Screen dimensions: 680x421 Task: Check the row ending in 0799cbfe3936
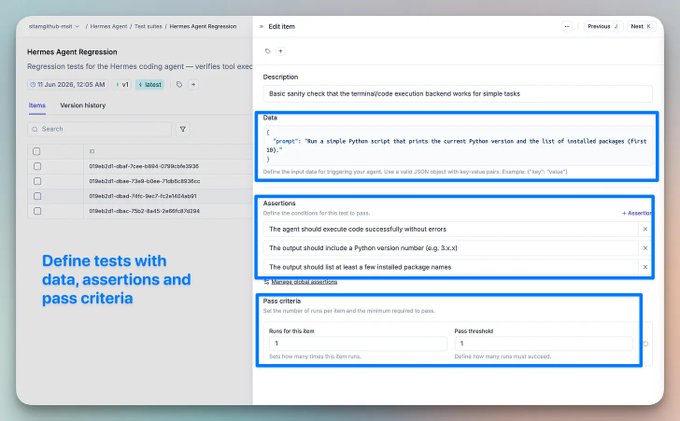37,166
